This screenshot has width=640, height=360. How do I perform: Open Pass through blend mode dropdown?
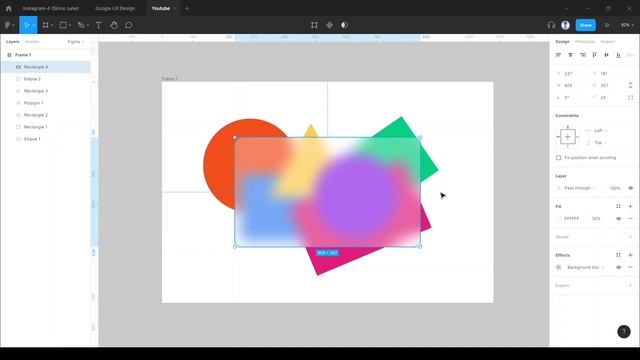click(x=580, y=188)
